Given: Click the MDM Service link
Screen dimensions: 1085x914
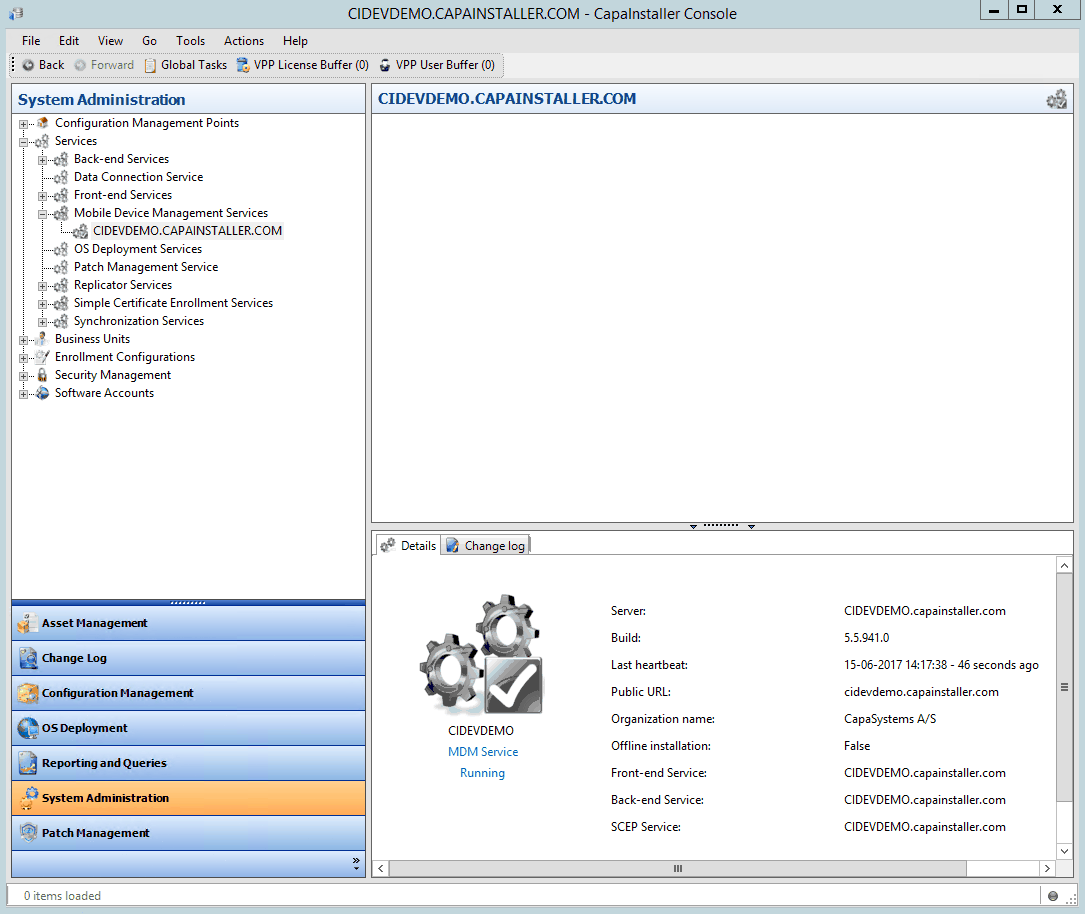Looking at the screenshot, I should pyautogui.click(x=483, y=752).
